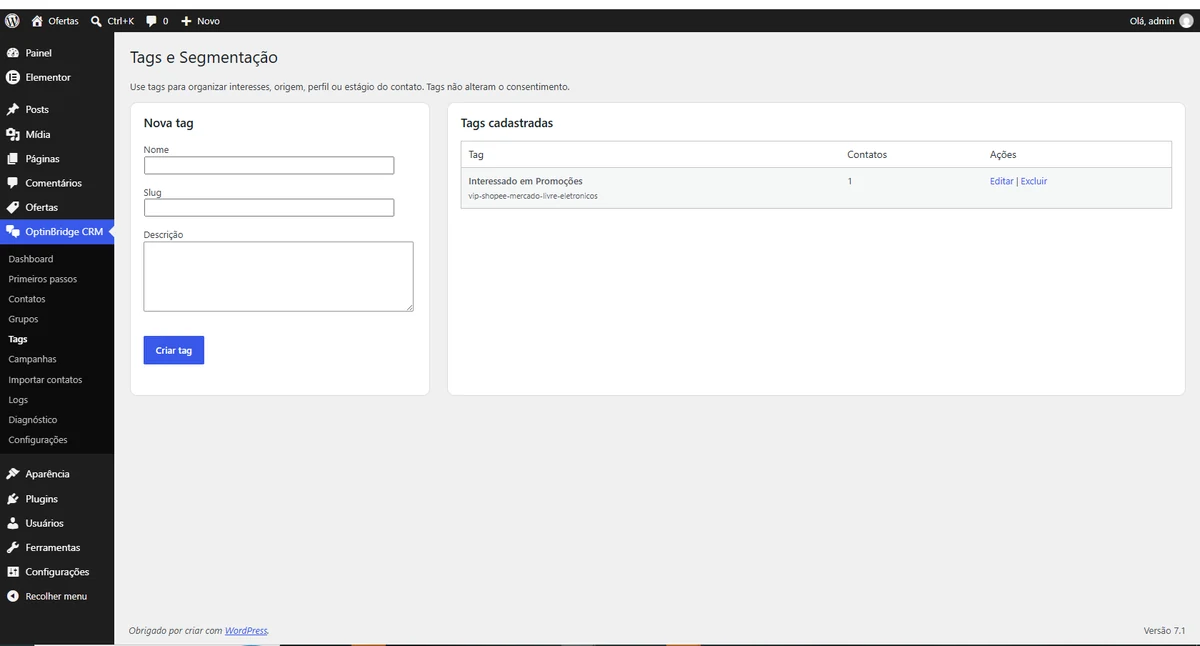Click the Slug input field

click(x=269, y=207)
